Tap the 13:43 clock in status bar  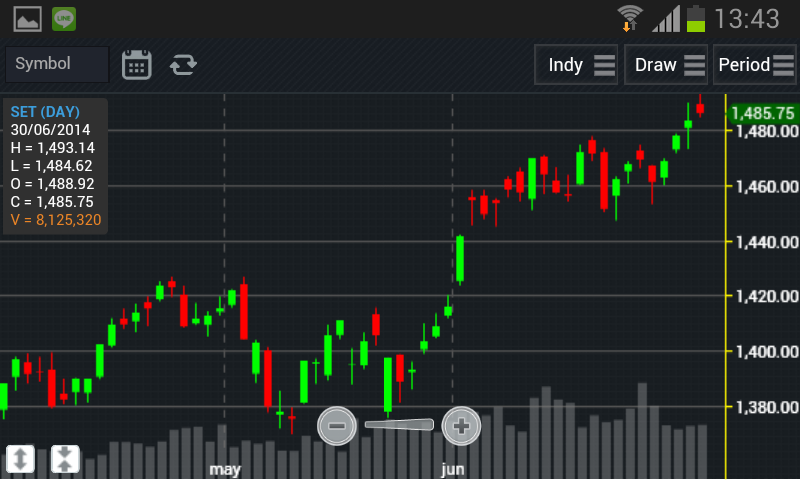pos(747,19)
